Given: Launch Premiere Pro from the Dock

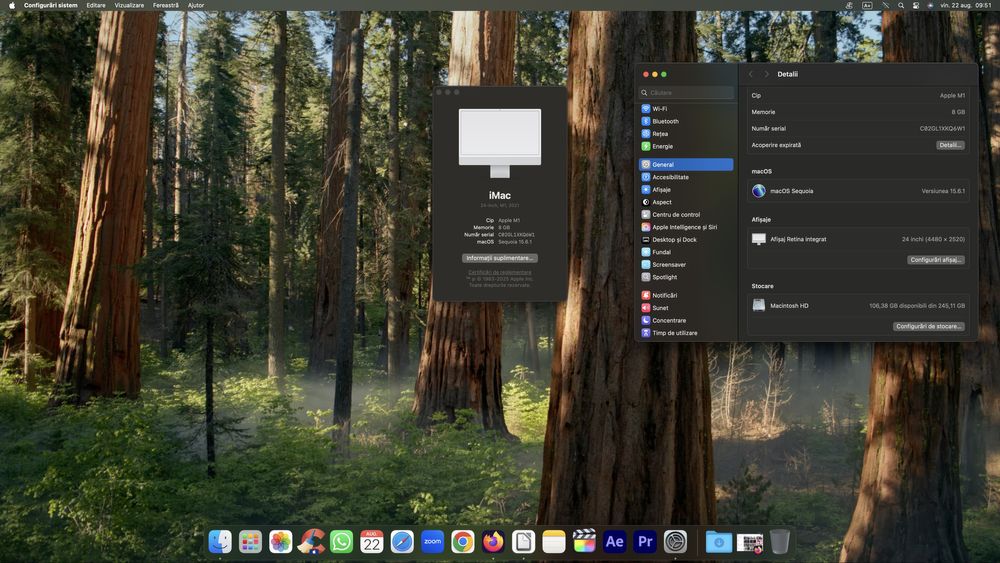Looking at the screenshot, I should 645,542.
